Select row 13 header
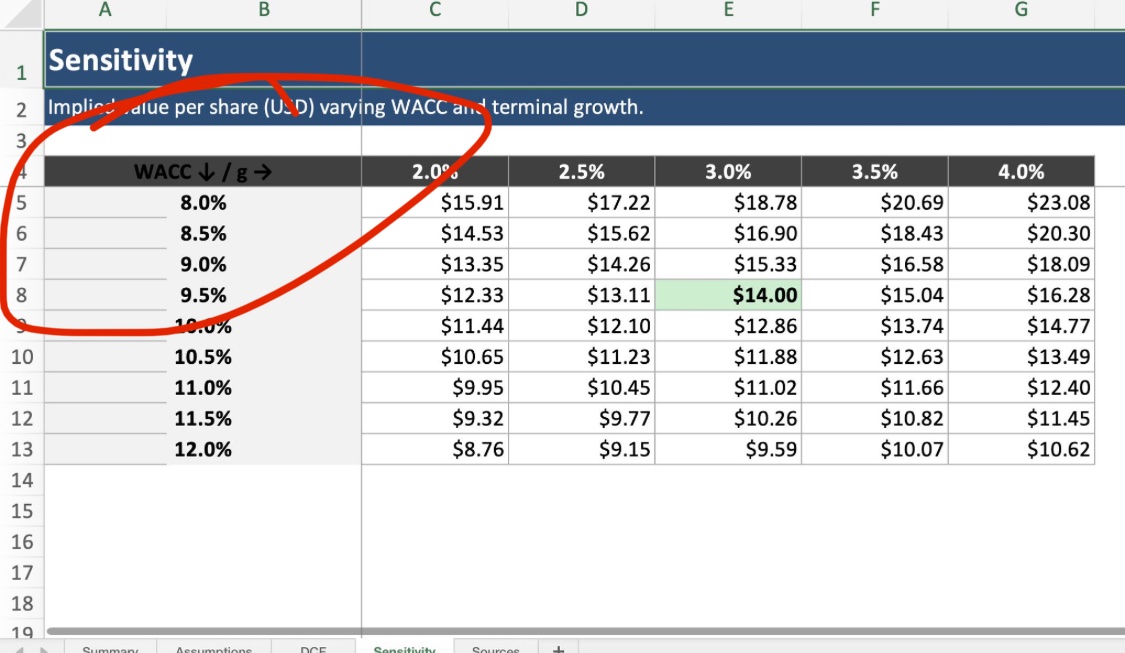 pyautogui.click(x=22, y=449)
